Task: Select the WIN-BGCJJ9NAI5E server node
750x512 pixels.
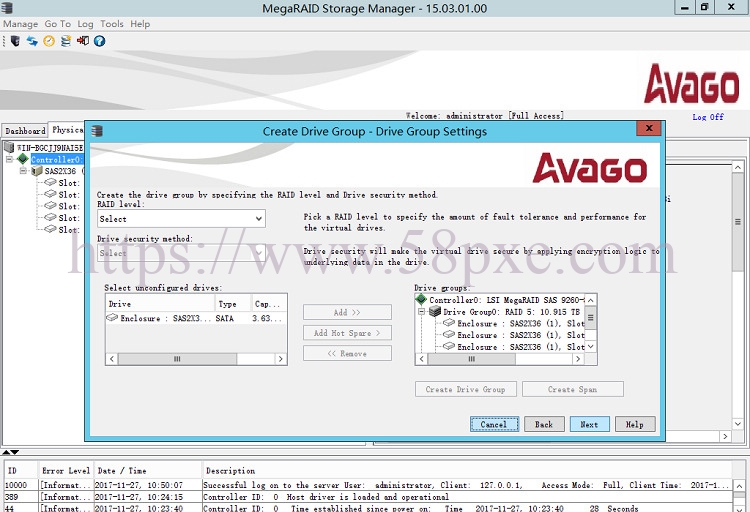Action: pos(49,147)
